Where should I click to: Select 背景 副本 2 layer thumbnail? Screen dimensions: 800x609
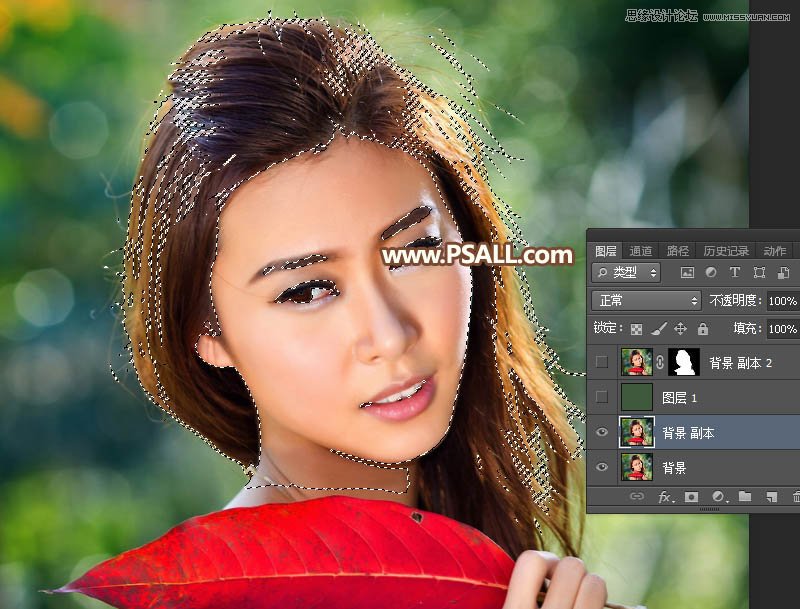[x=636, y=362]
